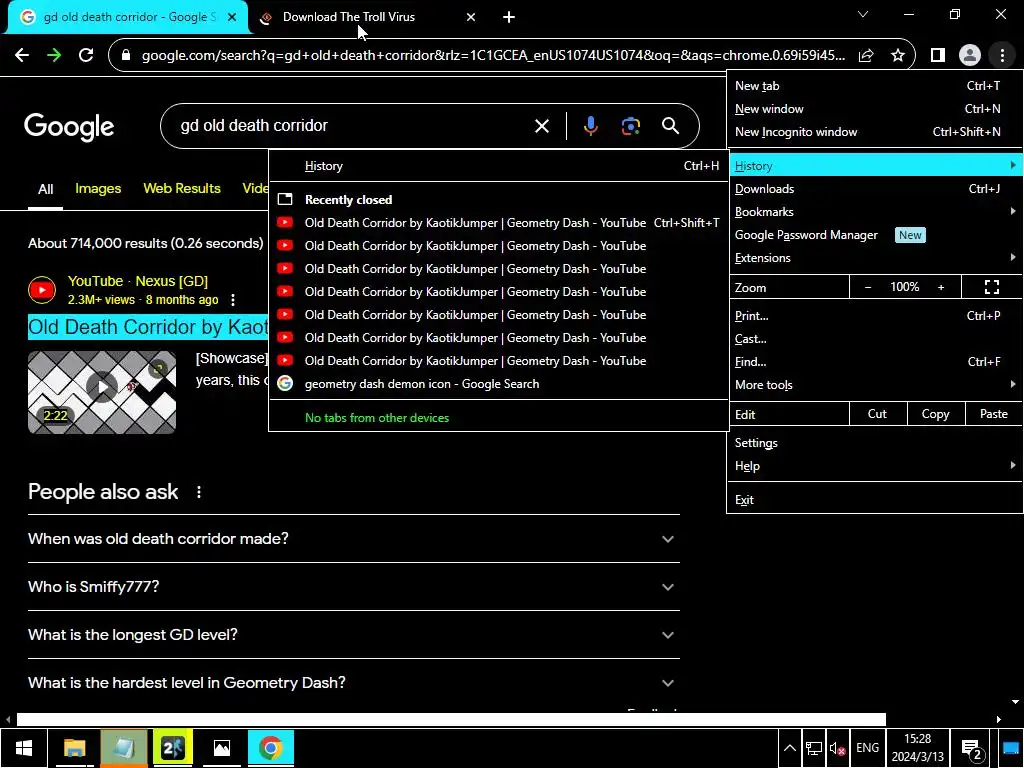Open the tab search chevron in the title bar
The width and height of the screenshot is (1024, 768).
[x=863, y=14]
